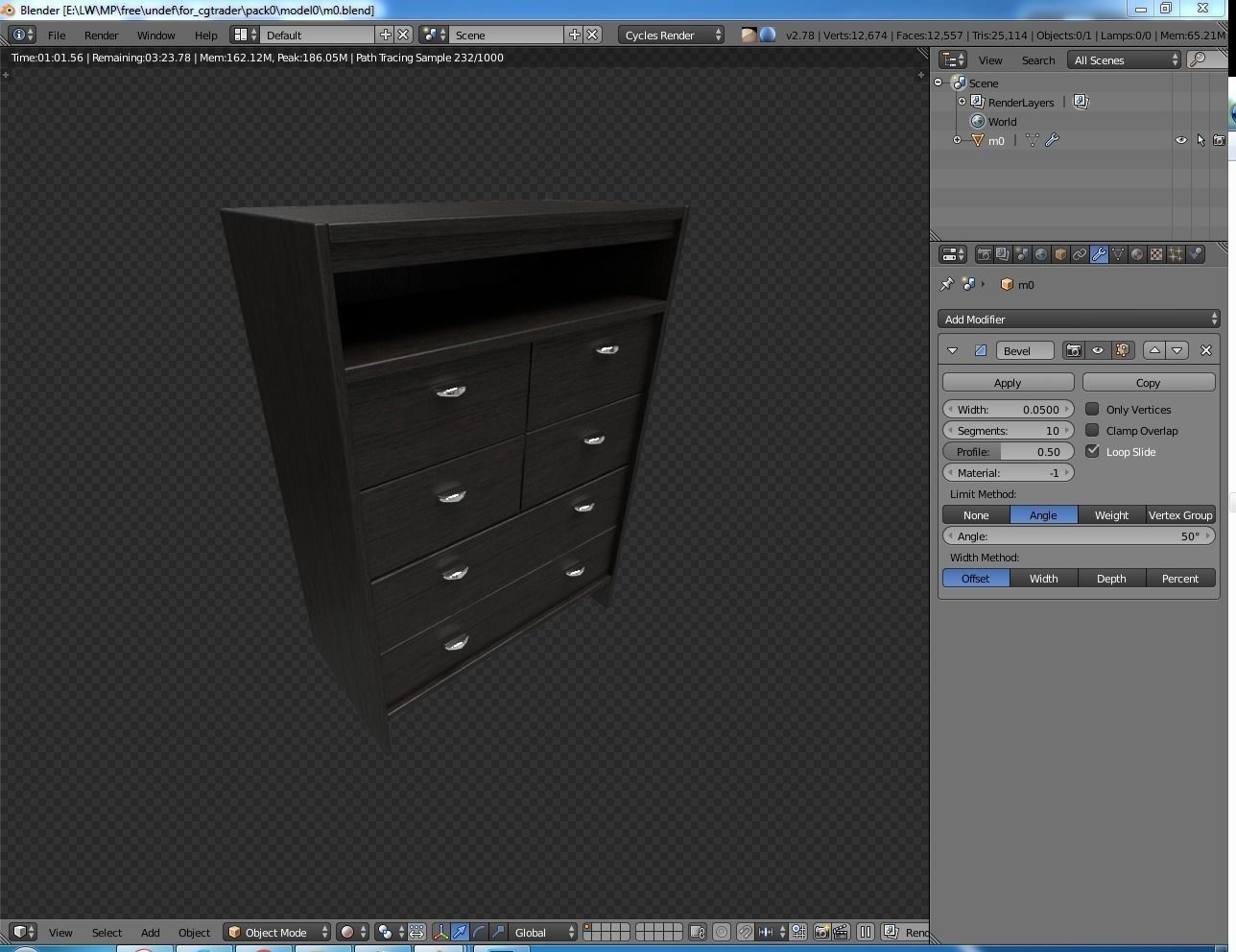Collapse the Bevel modifier panel triangle

click(952, 350)
